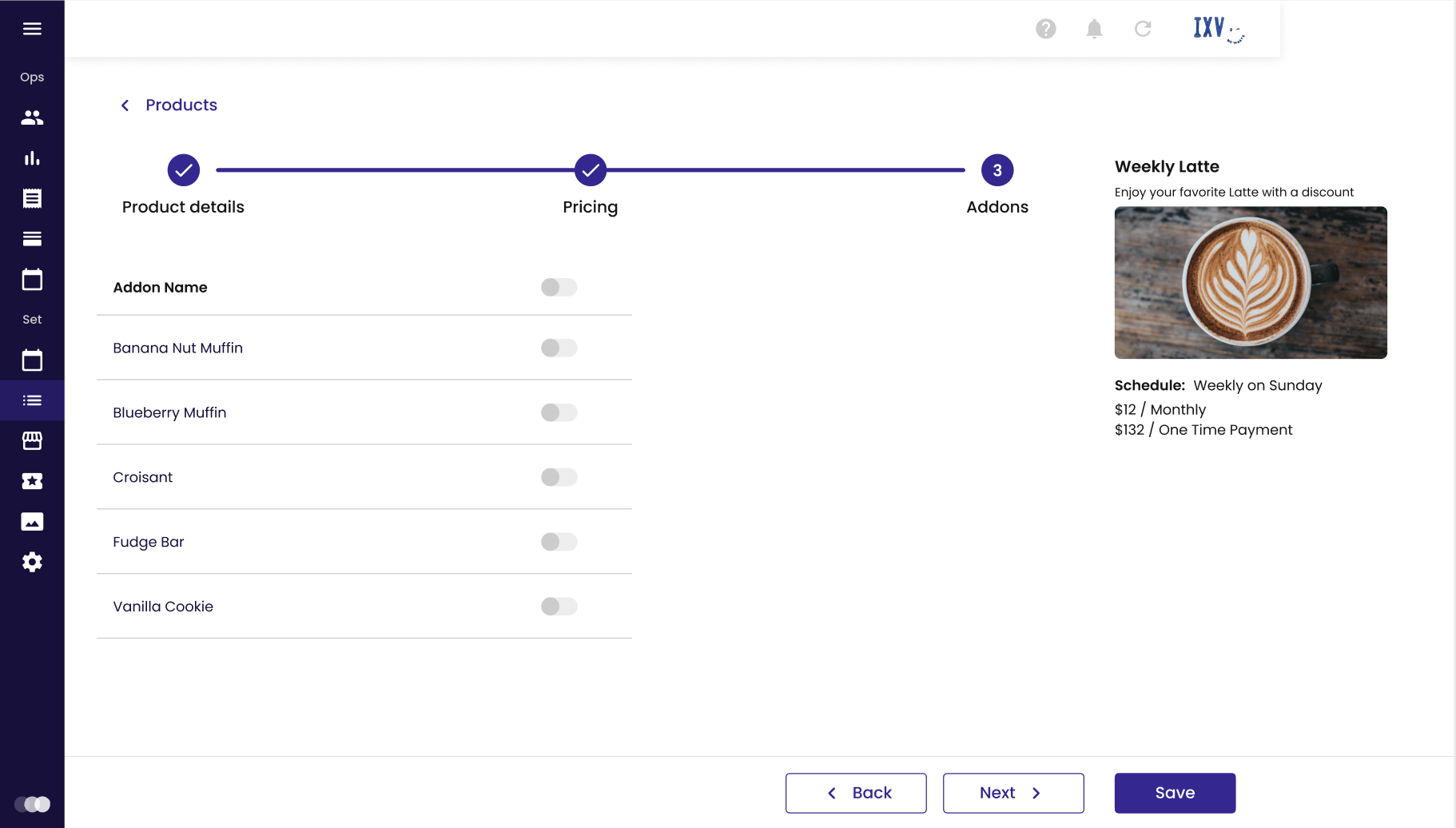Go back using the Products chevron
The image size is (1456, 828).
[125, 105]
